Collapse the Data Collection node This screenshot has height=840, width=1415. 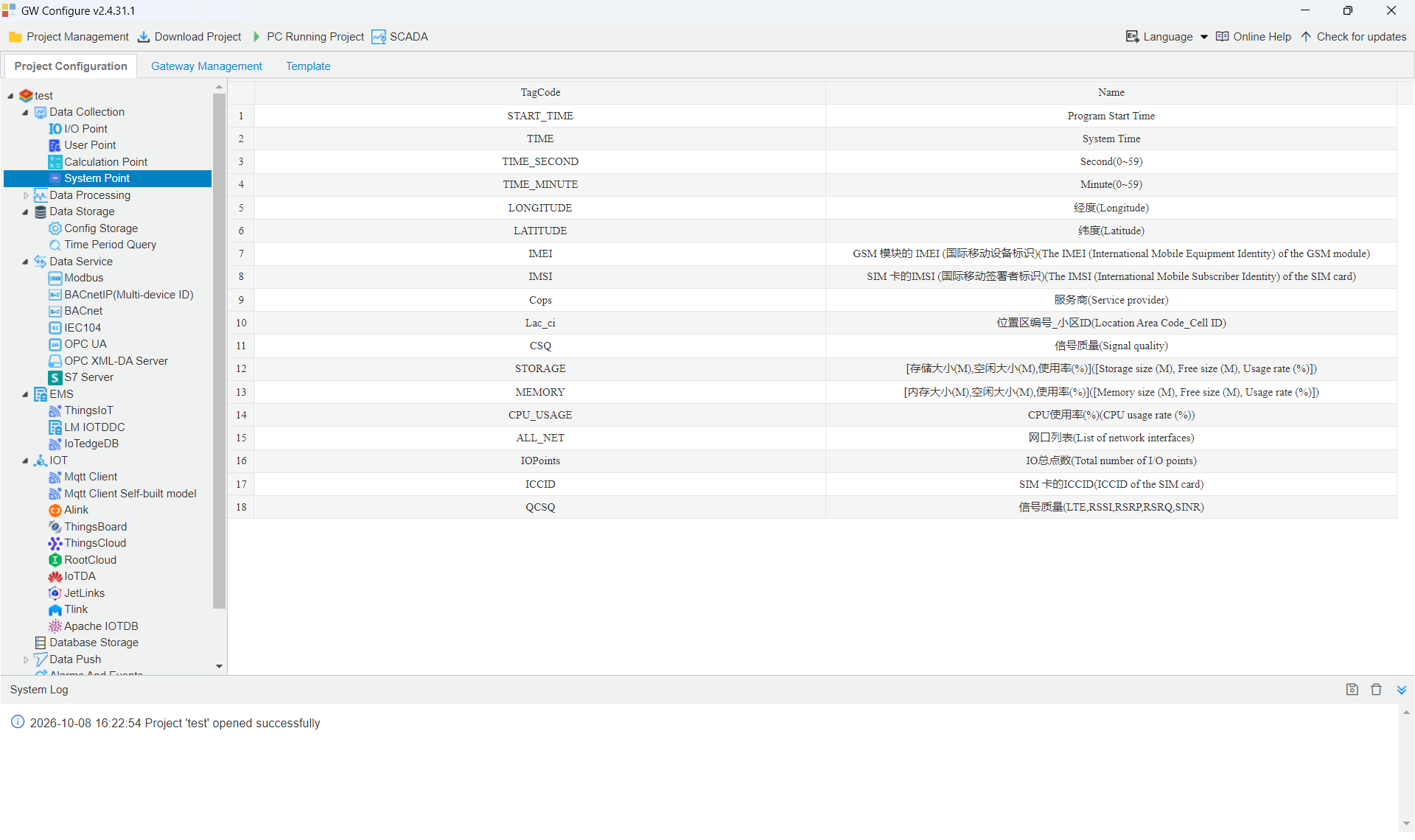pos(25,113)
